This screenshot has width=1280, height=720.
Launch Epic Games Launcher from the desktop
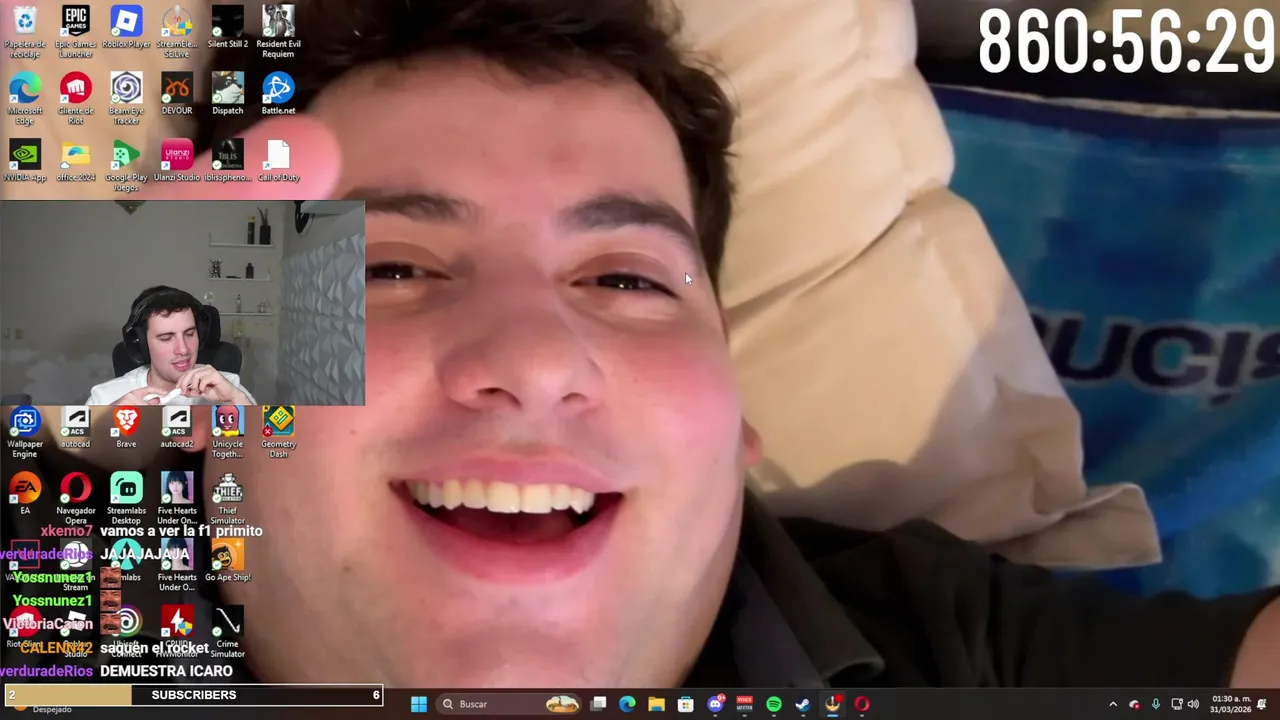click(76, 30)
